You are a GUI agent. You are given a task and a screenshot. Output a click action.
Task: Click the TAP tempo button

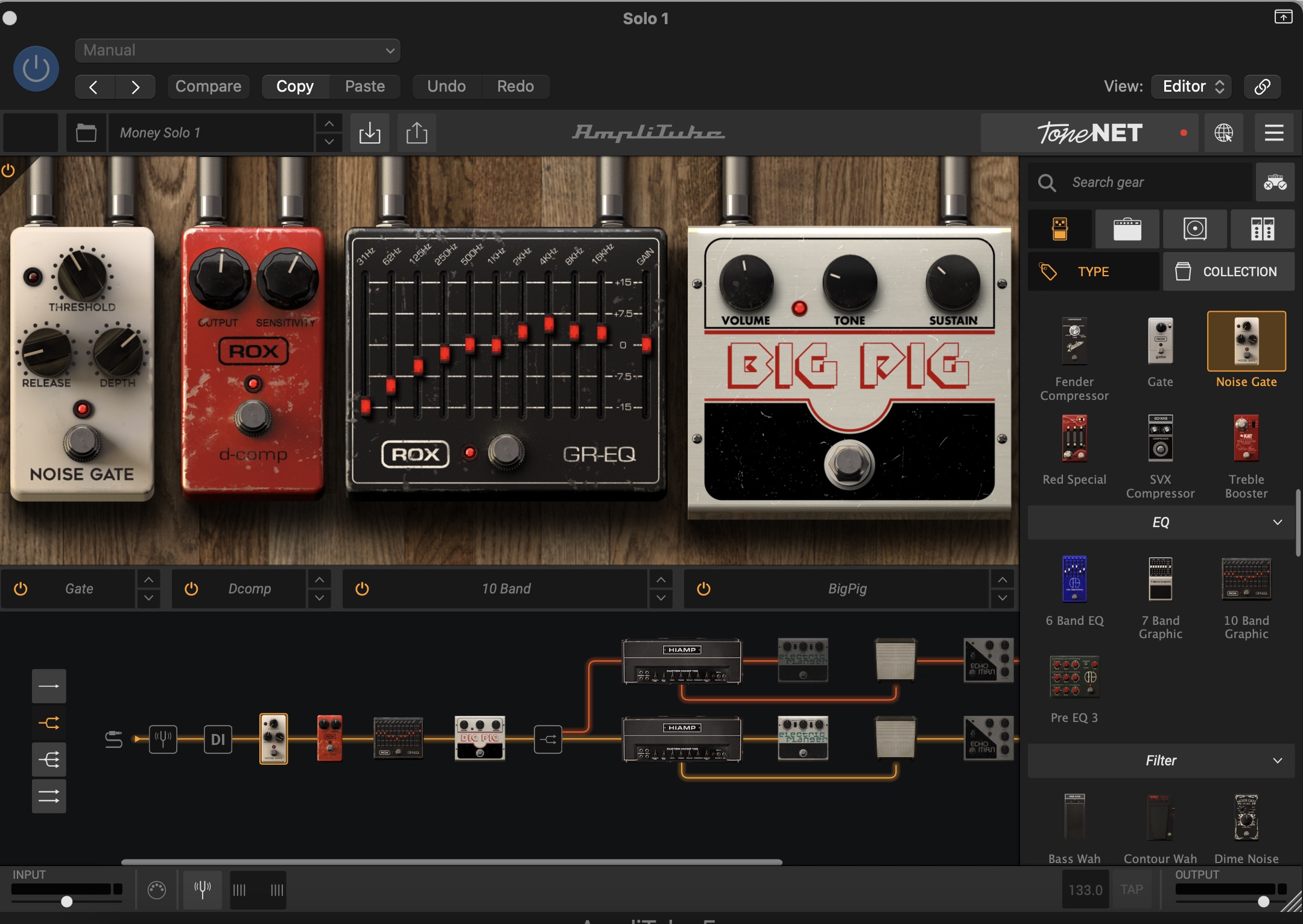click(1132, 890)
